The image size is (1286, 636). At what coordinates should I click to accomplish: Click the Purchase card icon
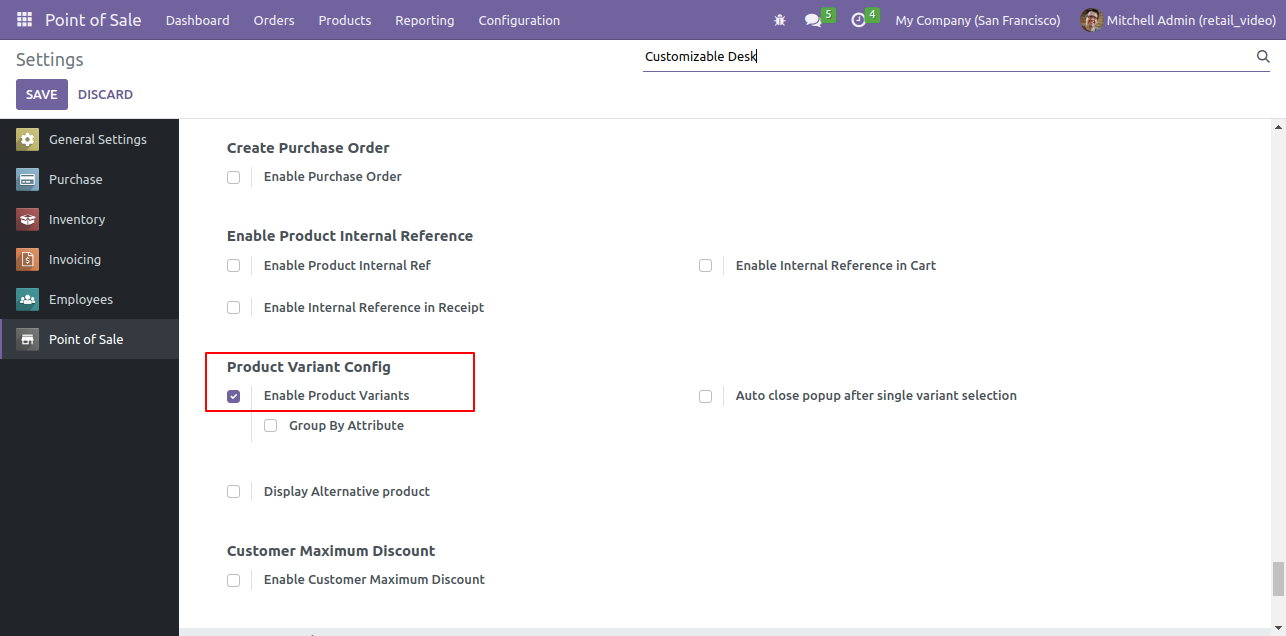pyautogui.click(x=27, y=180)
